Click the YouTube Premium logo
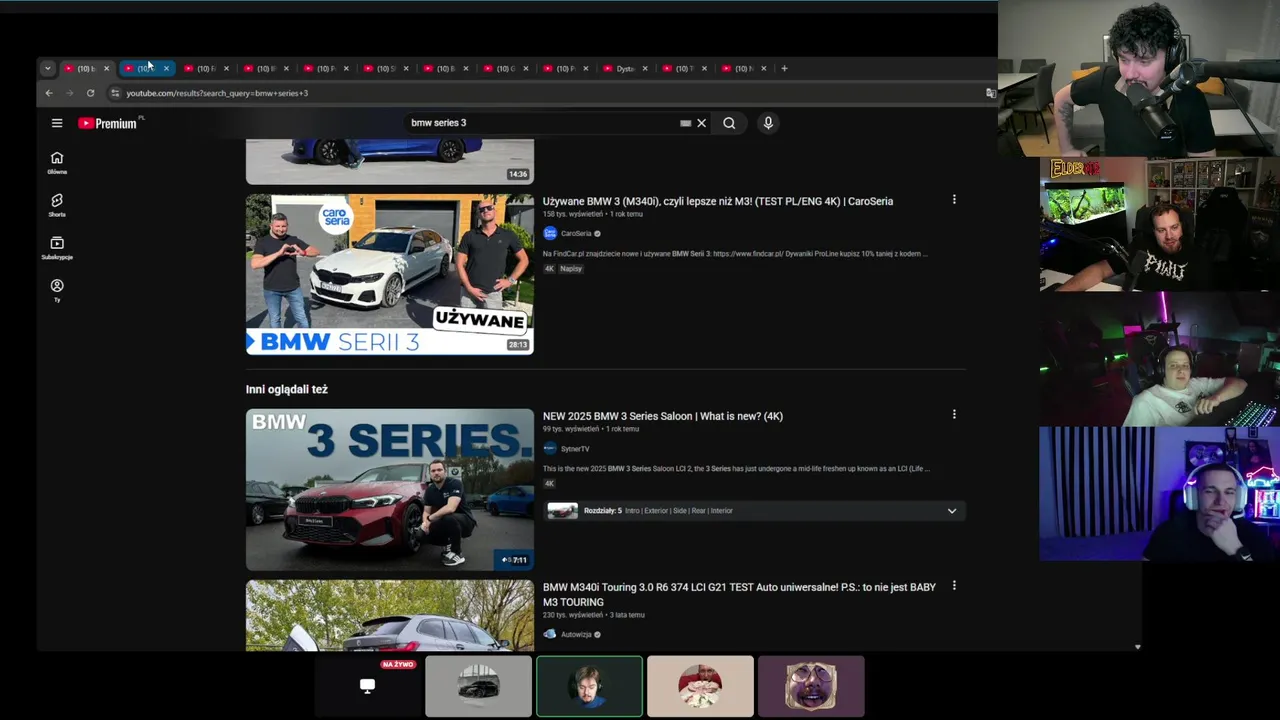This screenshot has height=720, width=1280. pyautogui.click(x=108, y=123)
